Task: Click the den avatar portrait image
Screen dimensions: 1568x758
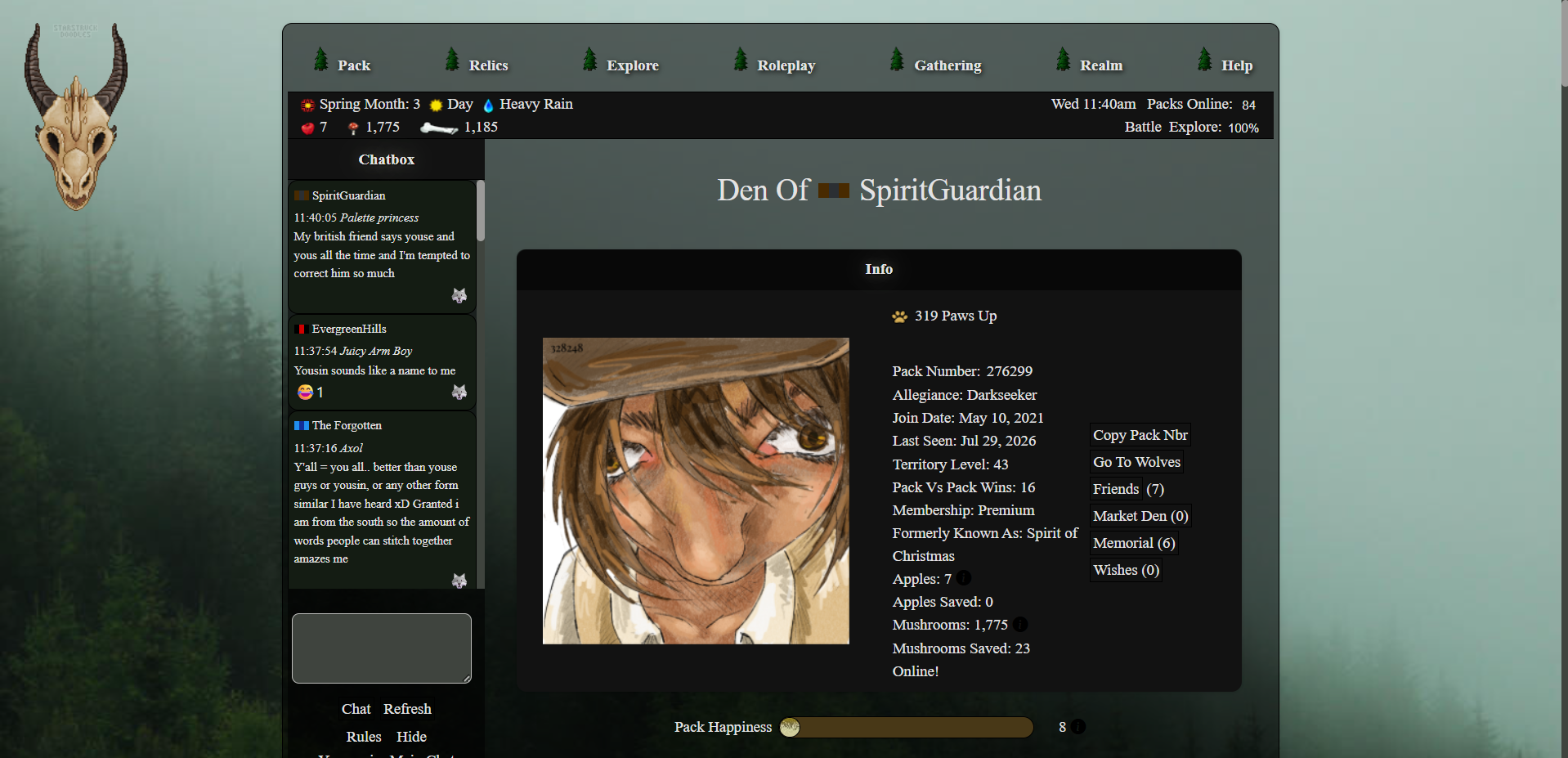Action: [x=696, y=491]
